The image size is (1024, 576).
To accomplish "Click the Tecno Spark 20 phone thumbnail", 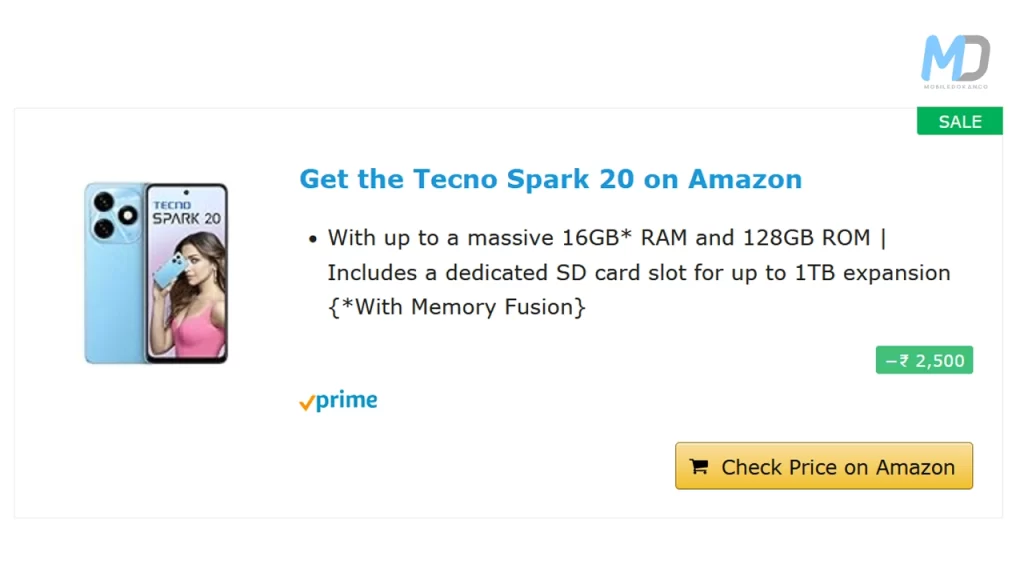I will 157,271.
